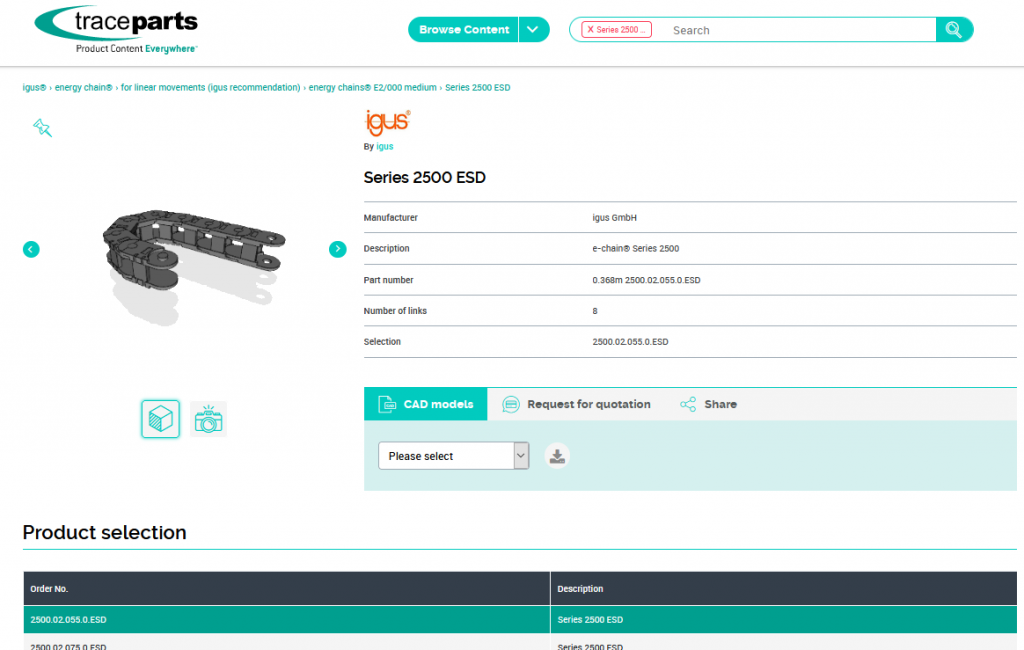Go to energy chains E2/000 medium breadcrumb
Viewport: 1024px width, 650px height.
coord(372,88)
